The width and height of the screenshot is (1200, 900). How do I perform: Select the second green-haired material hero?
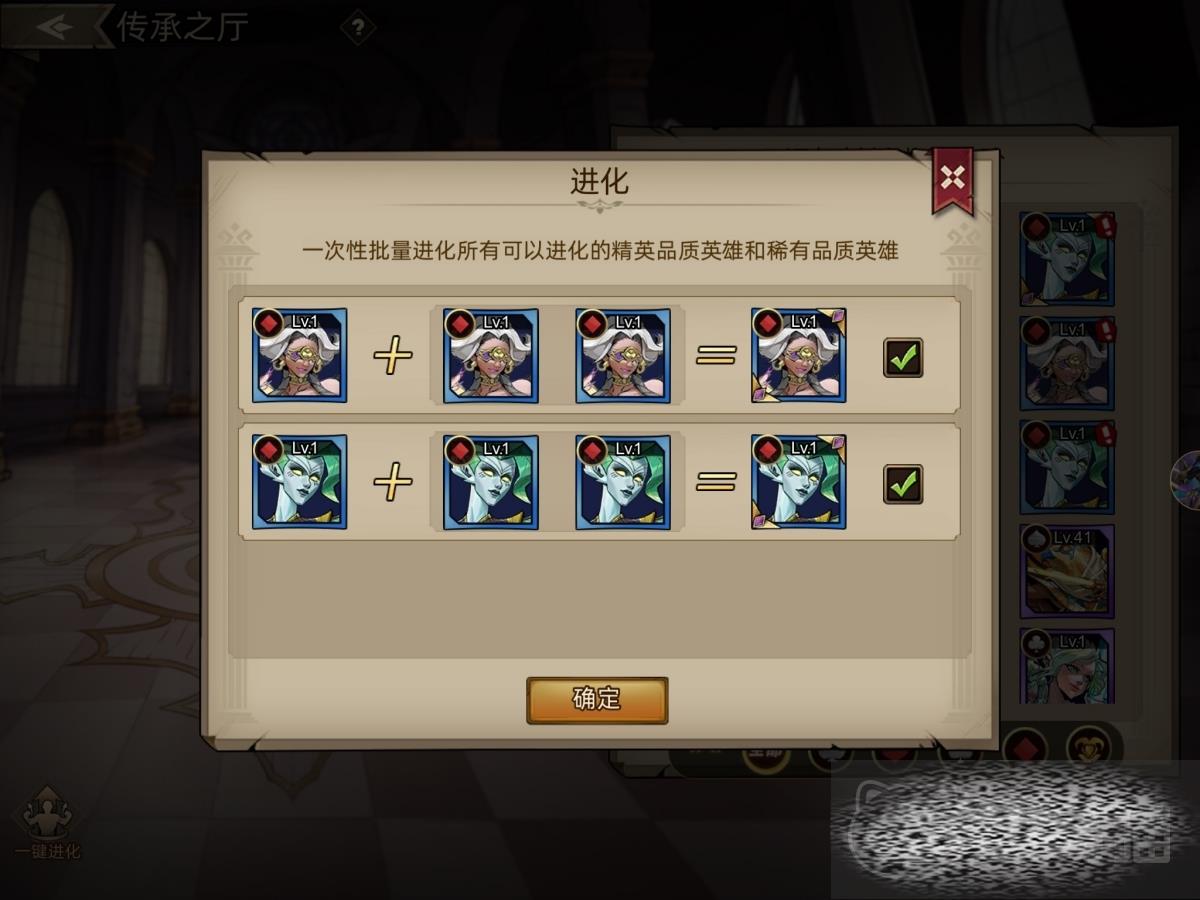[623, 482]
